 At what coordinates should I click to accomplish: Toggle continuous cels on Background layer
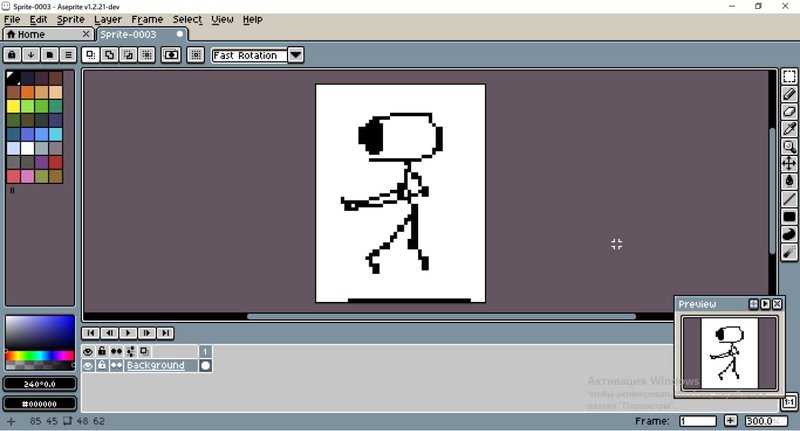coord(116,365)
